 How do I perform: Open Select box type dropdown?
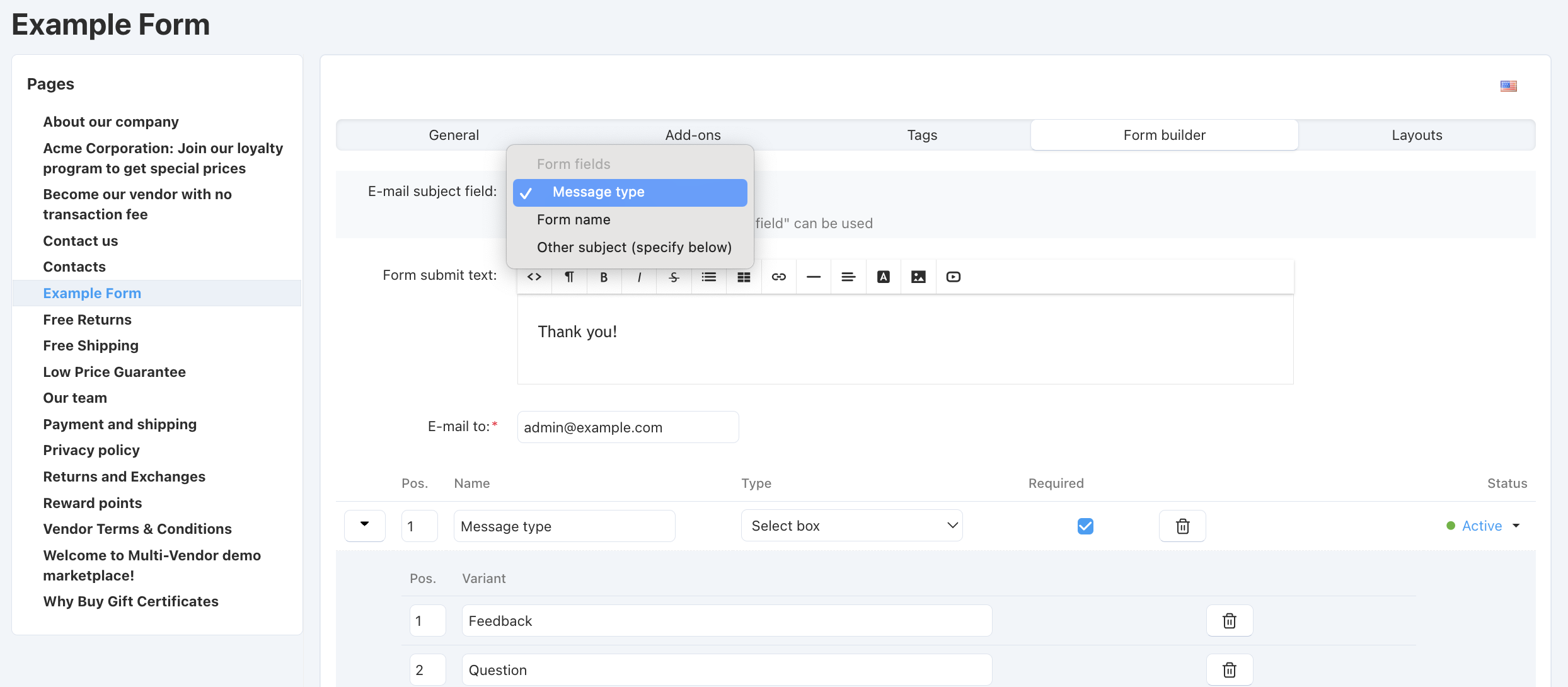852,526
